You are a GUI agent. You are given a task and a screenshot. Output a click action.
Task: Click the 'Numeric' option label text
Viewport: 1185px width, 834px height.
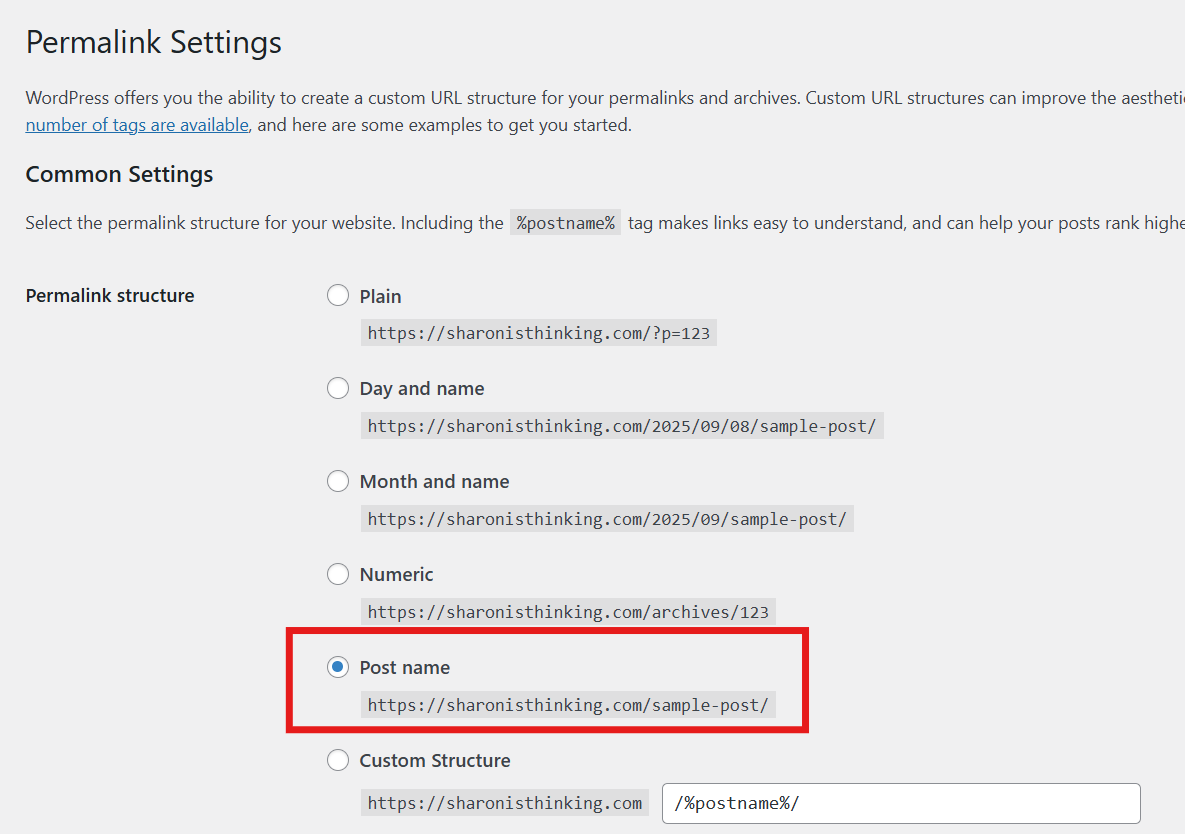(x=396, y=575)
